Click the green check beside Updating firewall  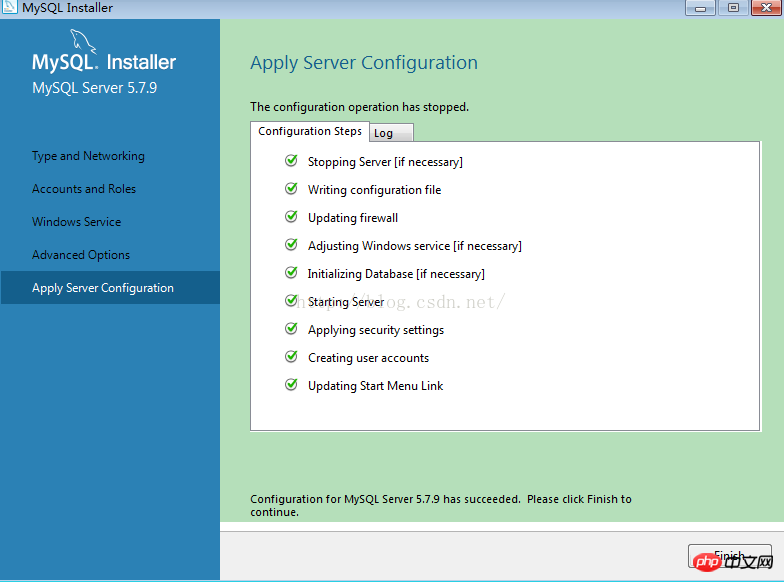point(291,216)
